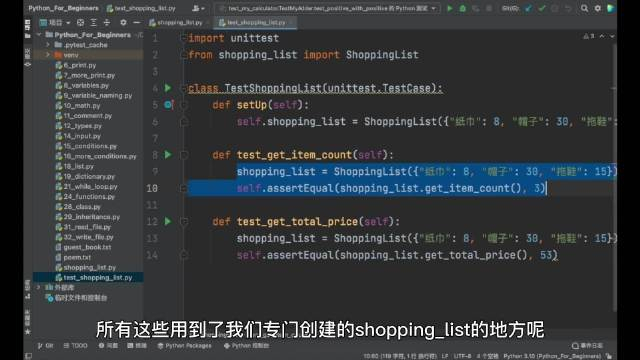
Task: Open the event log in status bar
Action: (587, 345)
